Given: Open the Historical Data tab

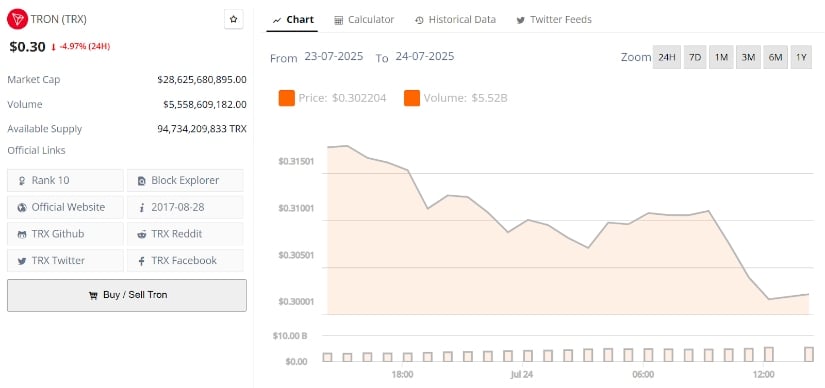Looking at the screenshot, I should pyautogui.click(x=455, y=20).
